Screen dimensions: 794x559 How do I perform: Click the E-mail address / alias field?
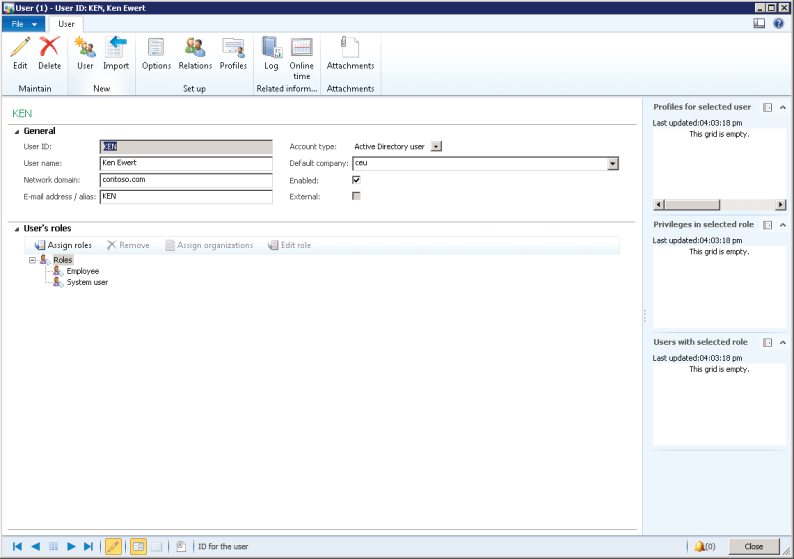(x=186, y=196)
